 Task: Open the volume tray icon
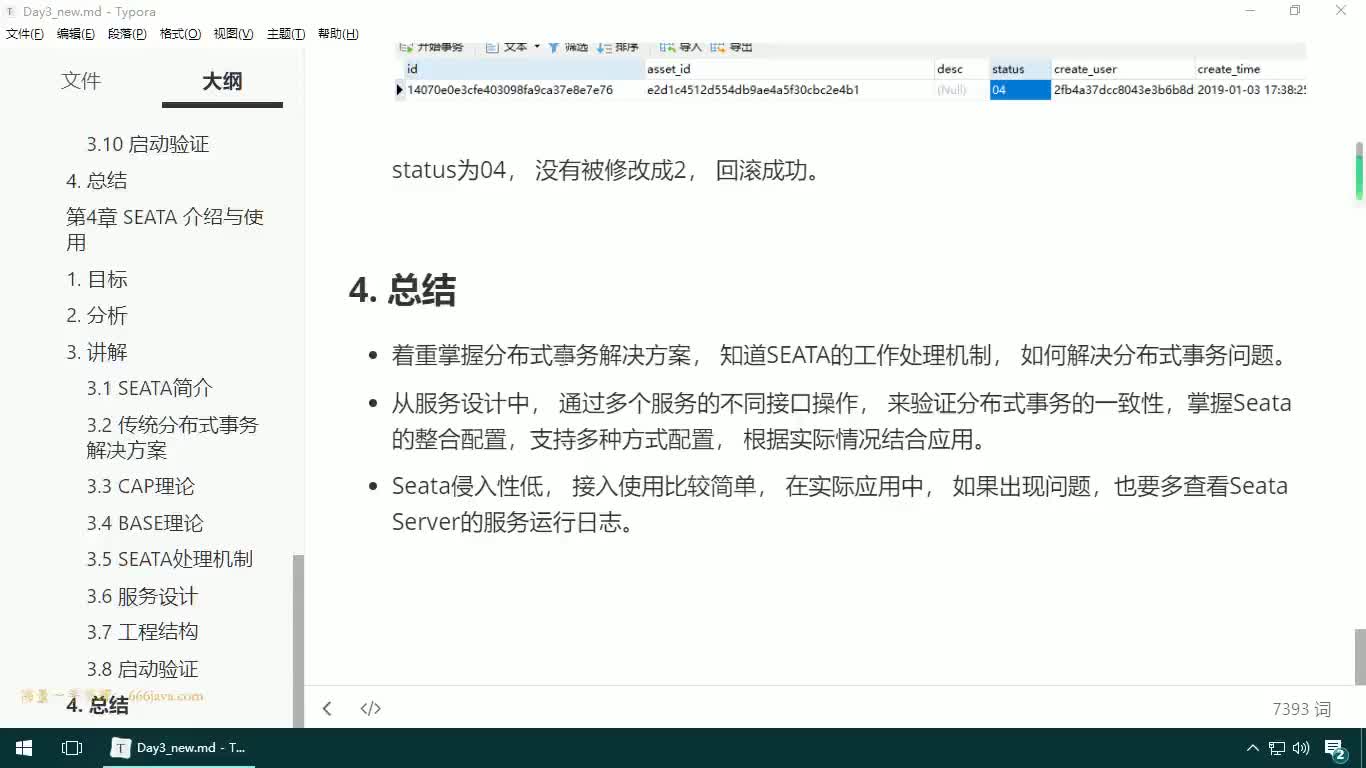click(x=1301, y=748)
